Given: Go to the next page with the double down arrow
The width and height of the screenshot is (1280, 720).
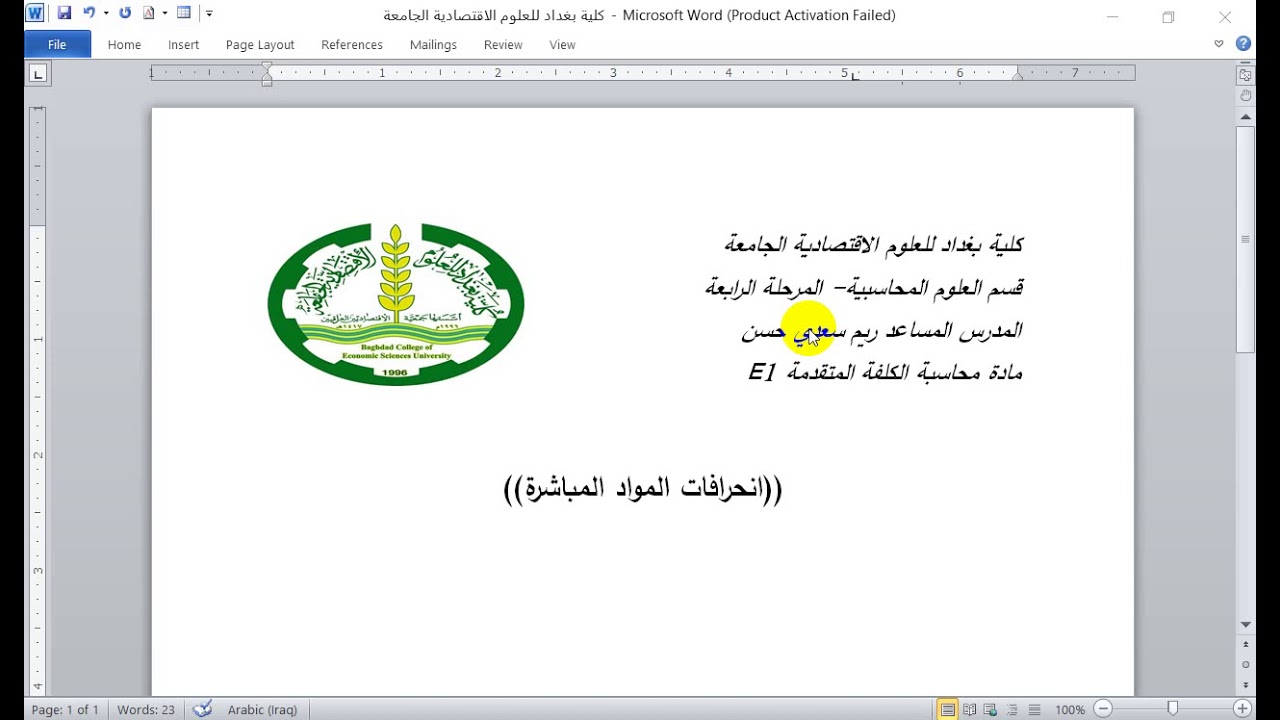Looking at the screenshot, I should pos(1245,684).
